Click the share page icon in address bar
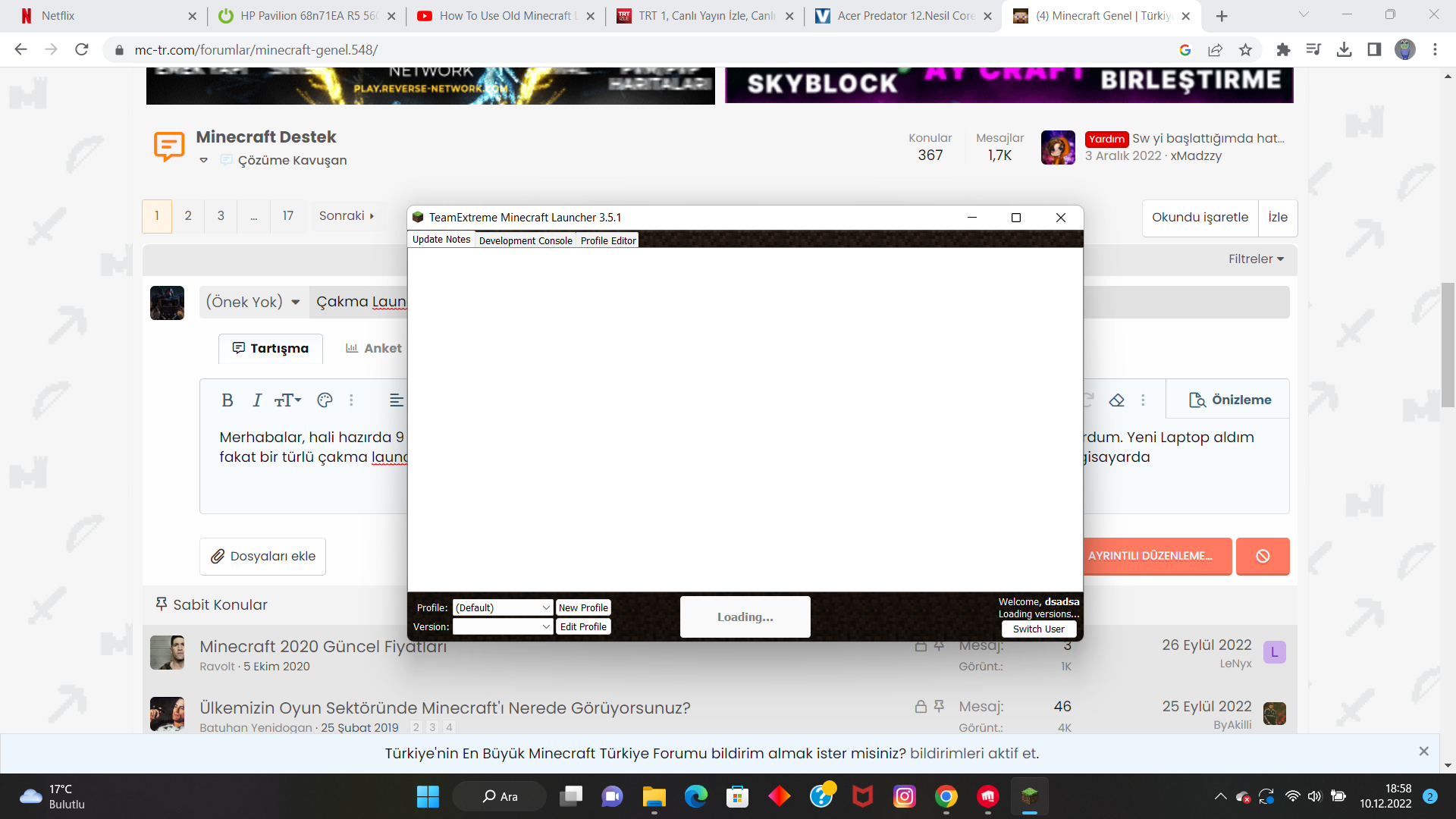The height and width of the screenshot is (819, 1456). (1215, 49)
